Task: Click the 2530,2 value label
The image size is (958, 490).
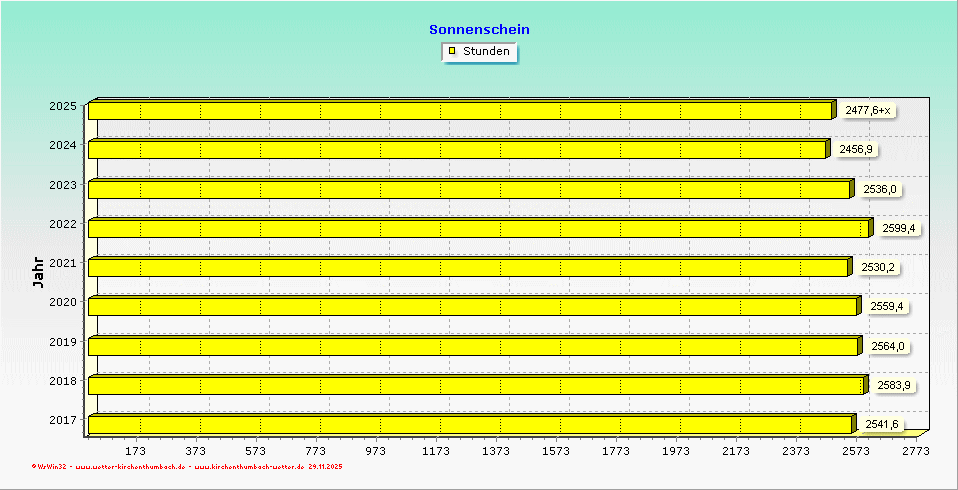Action: (x=877, y=267)
